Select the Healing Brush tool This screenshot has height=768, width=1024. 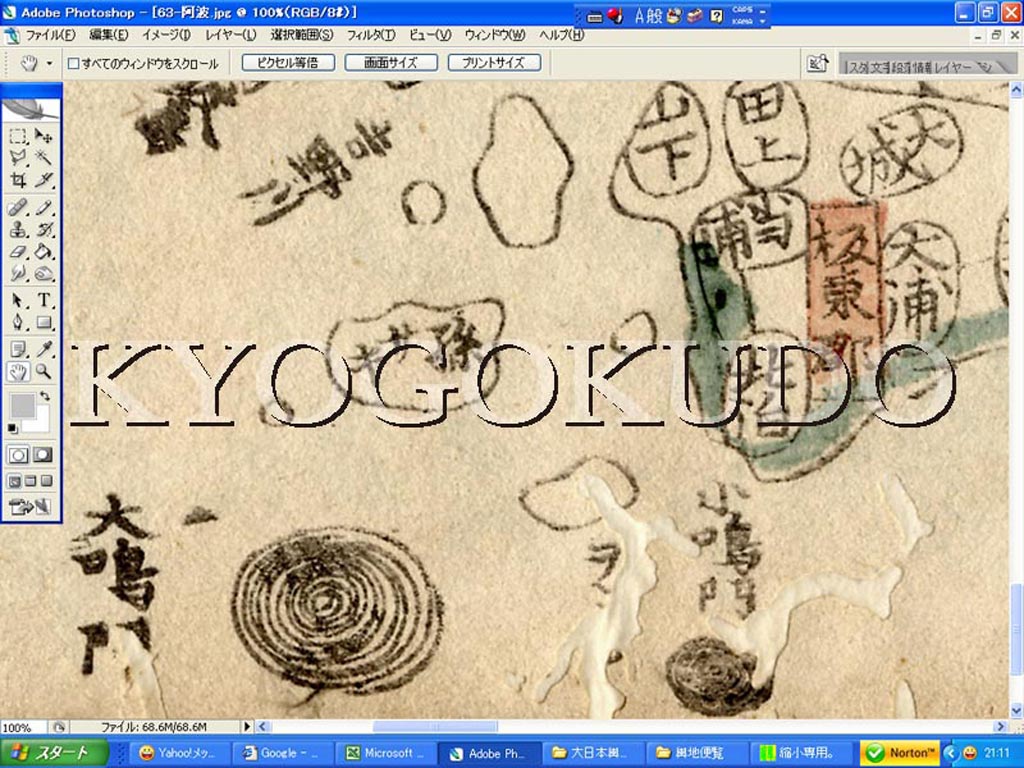point(18,208)
